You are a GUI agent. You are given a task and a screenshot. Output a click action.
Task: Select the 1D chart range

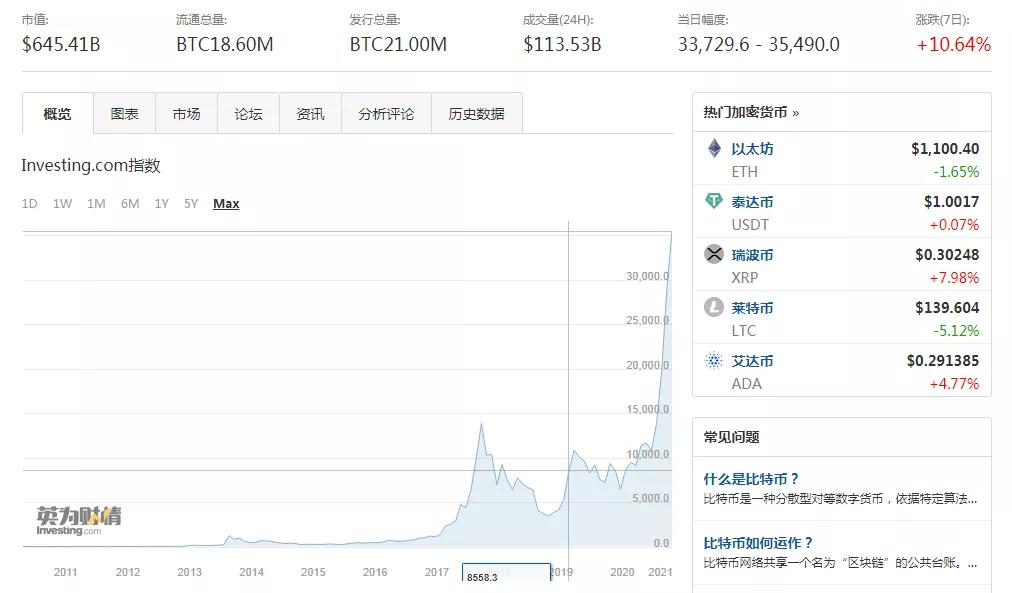click(x=30, y=204)
